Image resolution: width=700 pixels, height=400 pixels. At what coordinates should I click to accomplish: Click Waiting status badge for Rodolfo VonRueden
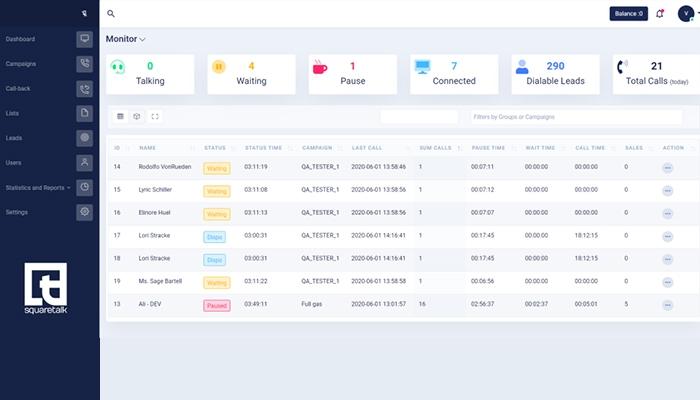point(217,168)
